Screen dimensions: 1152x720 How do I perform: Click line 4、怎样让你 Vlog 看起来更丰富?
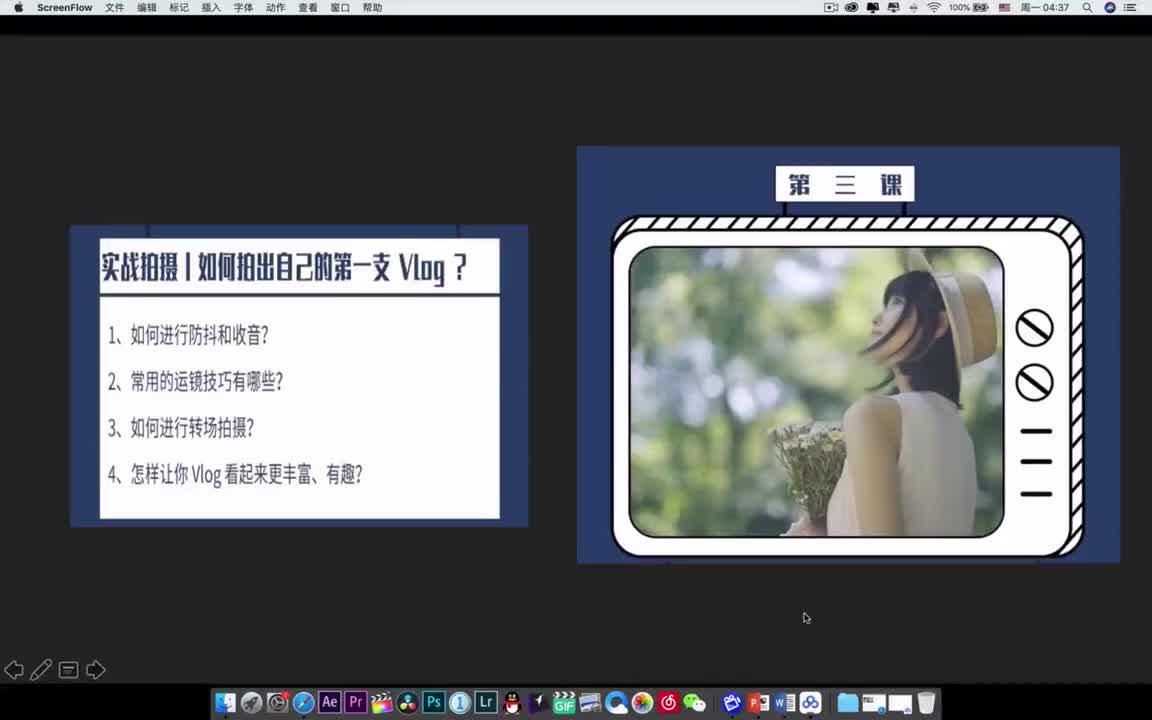coord(235,474)
